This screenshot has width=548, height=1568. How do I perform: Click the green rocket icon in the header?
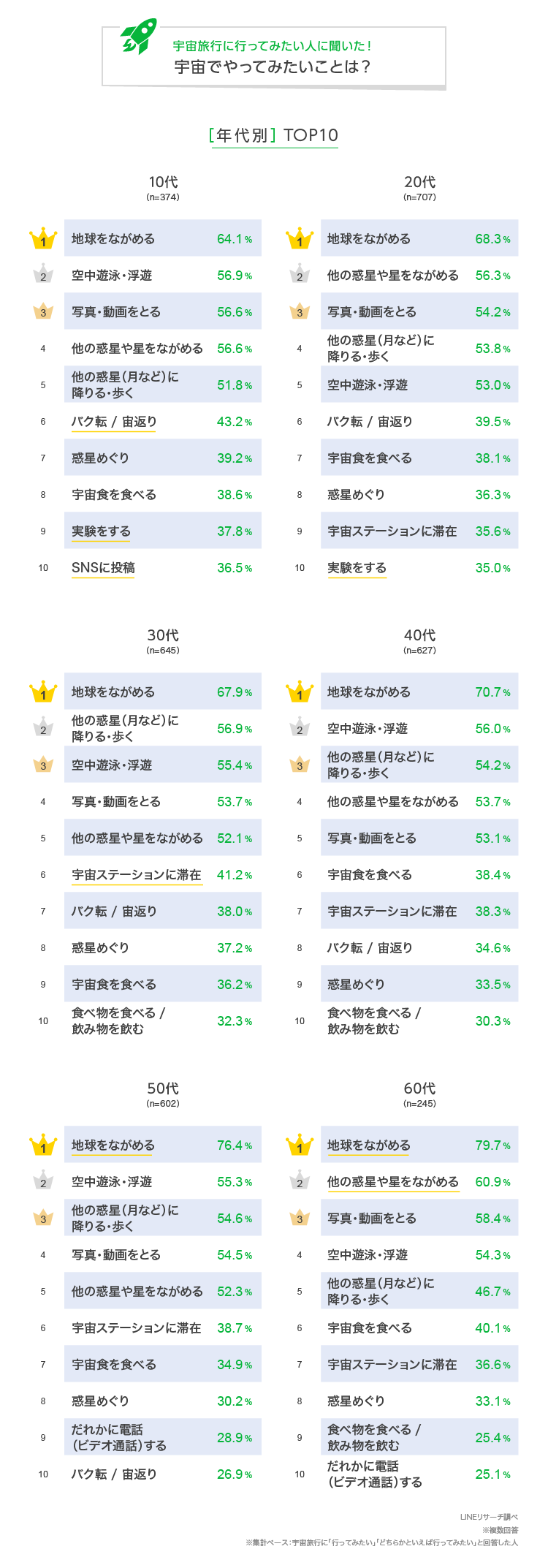coord(139,37)
